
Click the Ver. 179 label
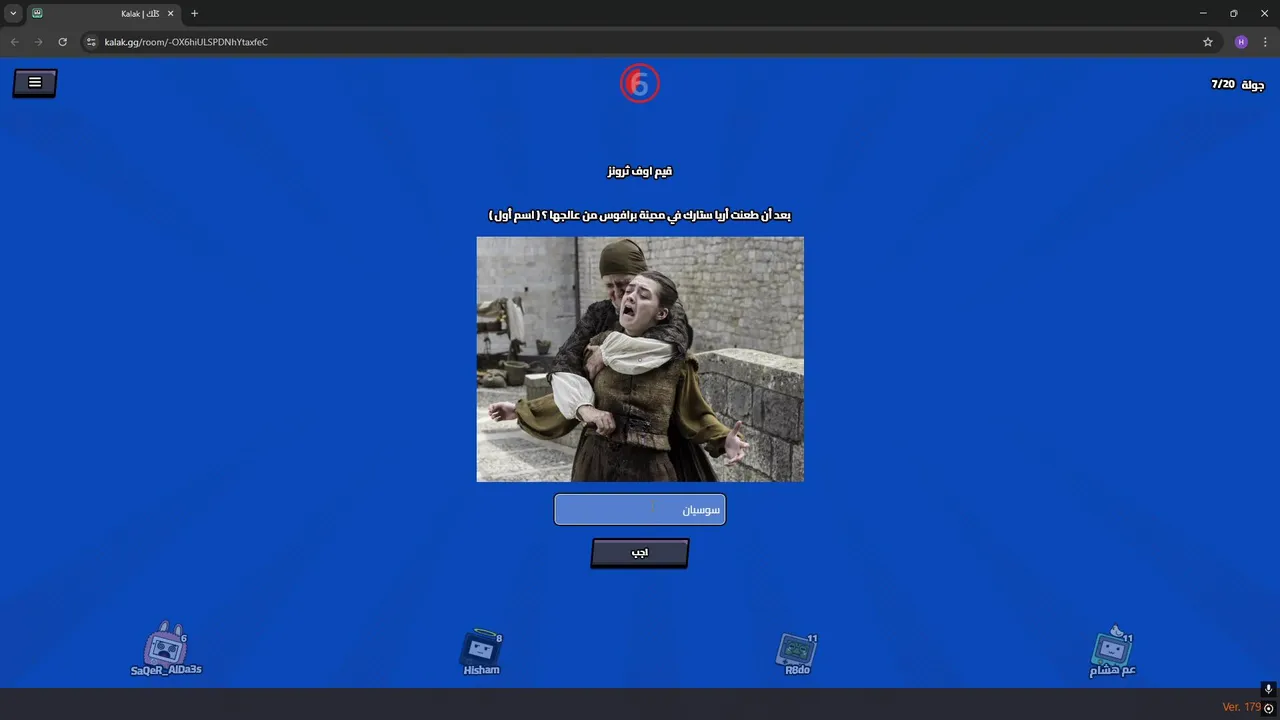point(1241,707)
